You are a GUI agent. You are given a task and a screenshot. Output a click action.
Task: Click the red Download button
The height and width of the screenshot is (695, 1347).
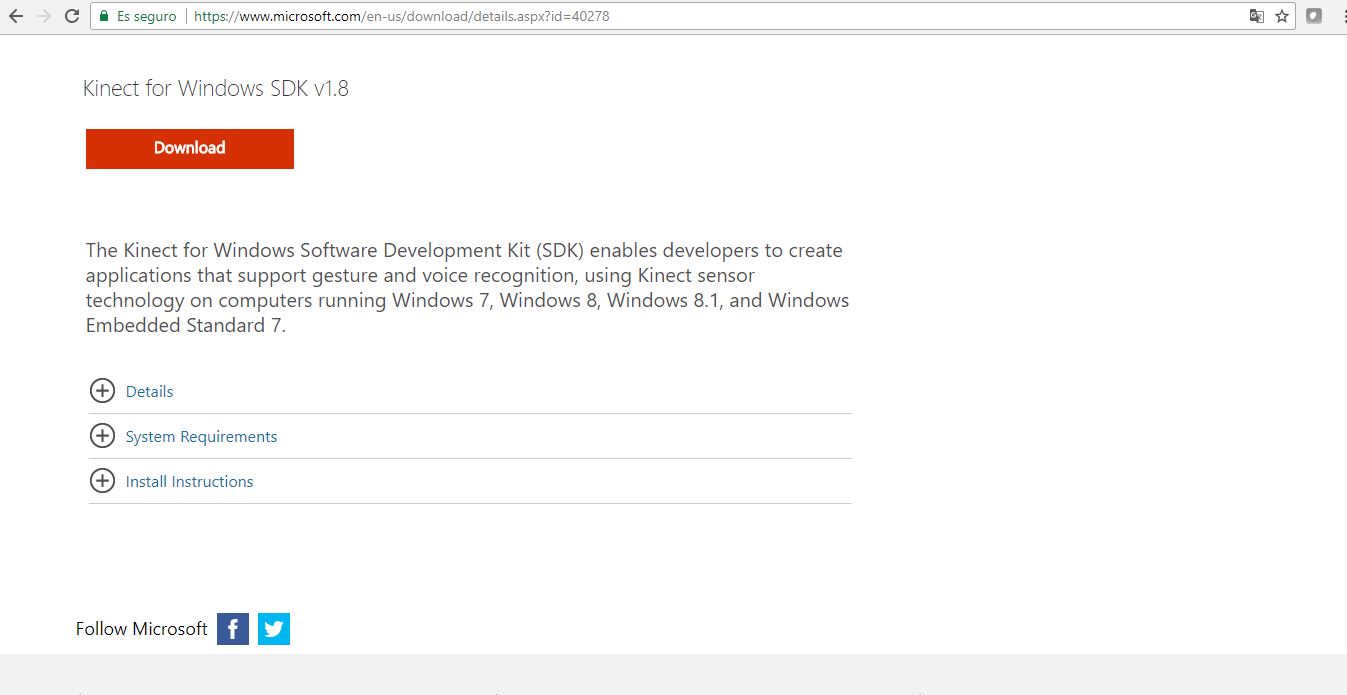coord(190,148)
